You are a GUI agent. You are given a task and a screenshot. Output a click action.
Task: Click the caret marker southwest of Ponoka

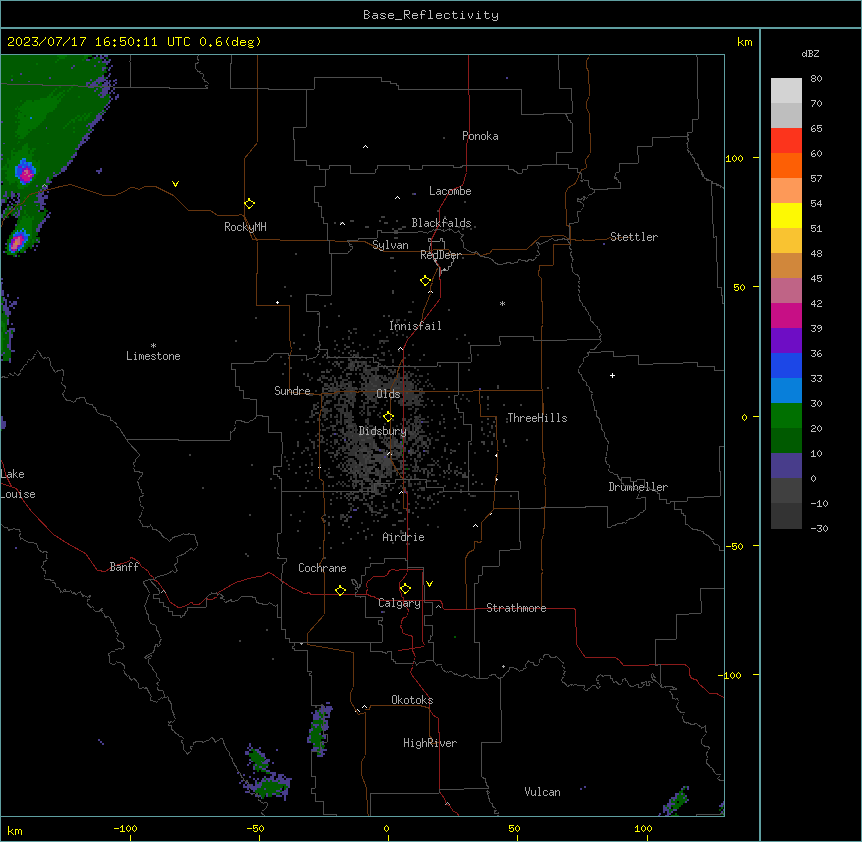365,147
